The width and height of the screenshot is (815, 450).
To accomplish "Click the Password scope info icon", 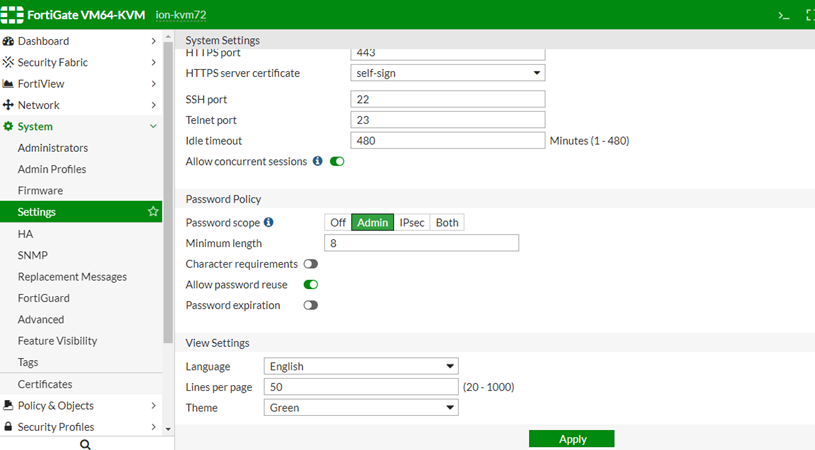I will [x=268, y=222].
